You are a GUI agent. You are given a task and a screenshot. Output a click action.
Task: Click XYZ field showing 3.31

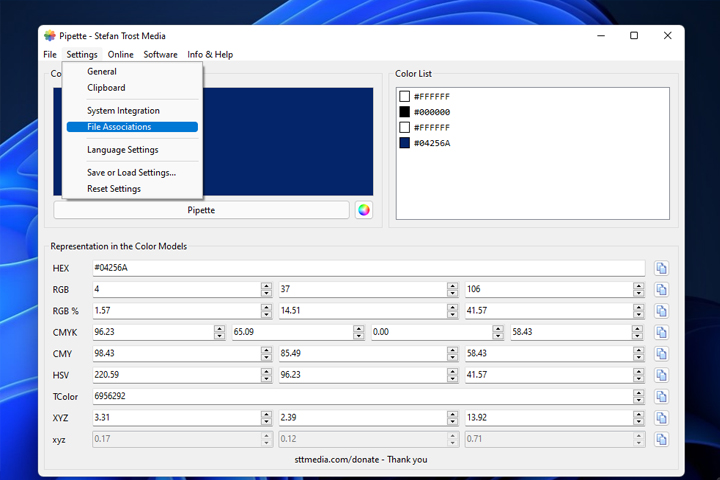(x=177, y=418)
